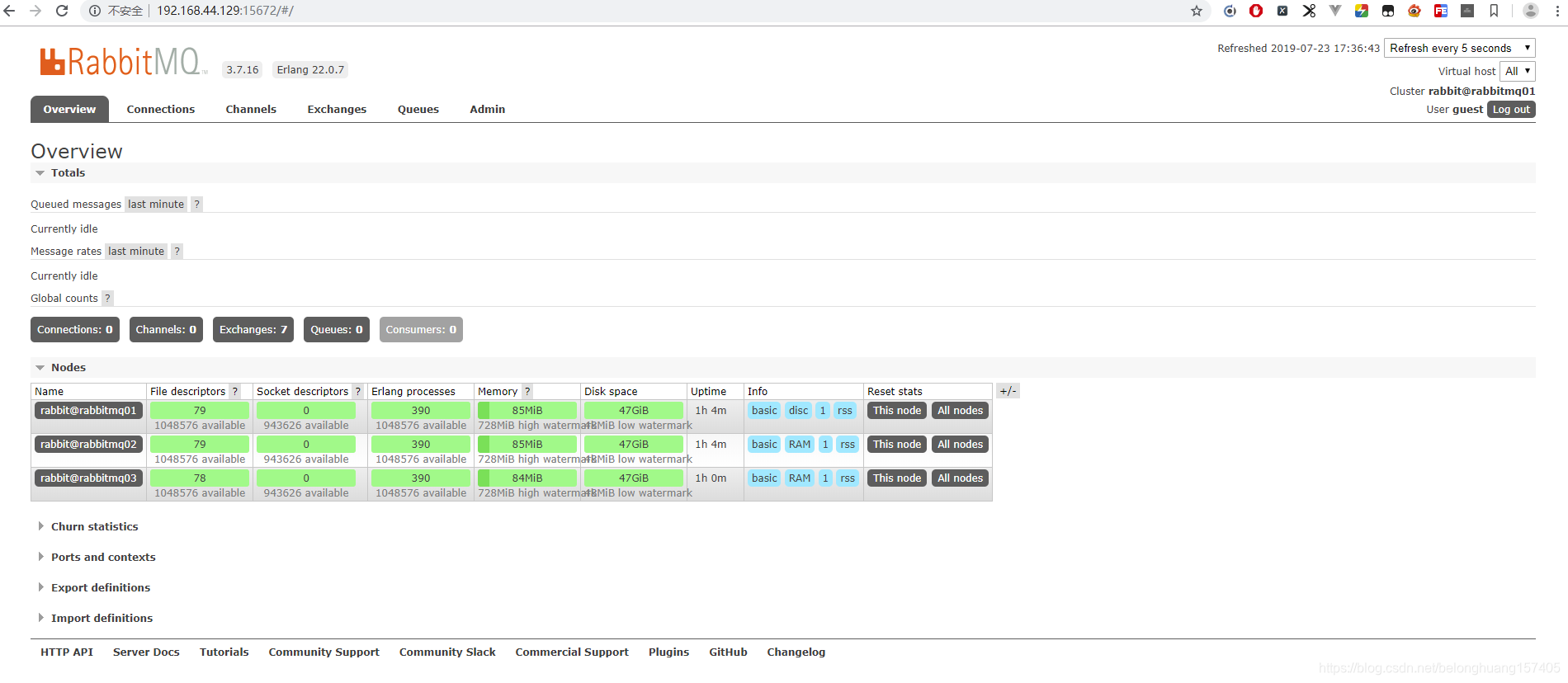The width and height of the screenshot is (1568, 683).
Task: Click rabbitmq03 memory 84MiB usage bar
Action: (527, 478)
